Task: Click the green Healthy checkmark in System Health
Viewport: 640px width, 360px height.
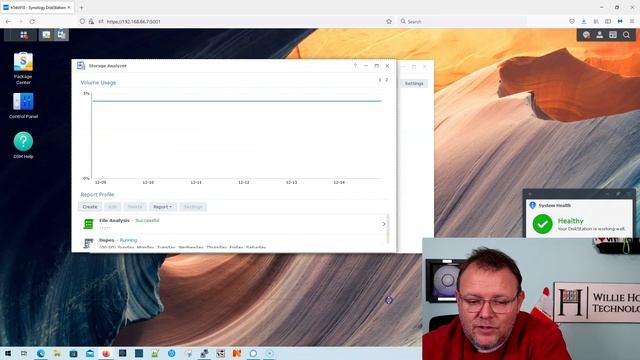Action: coord(542,224)
